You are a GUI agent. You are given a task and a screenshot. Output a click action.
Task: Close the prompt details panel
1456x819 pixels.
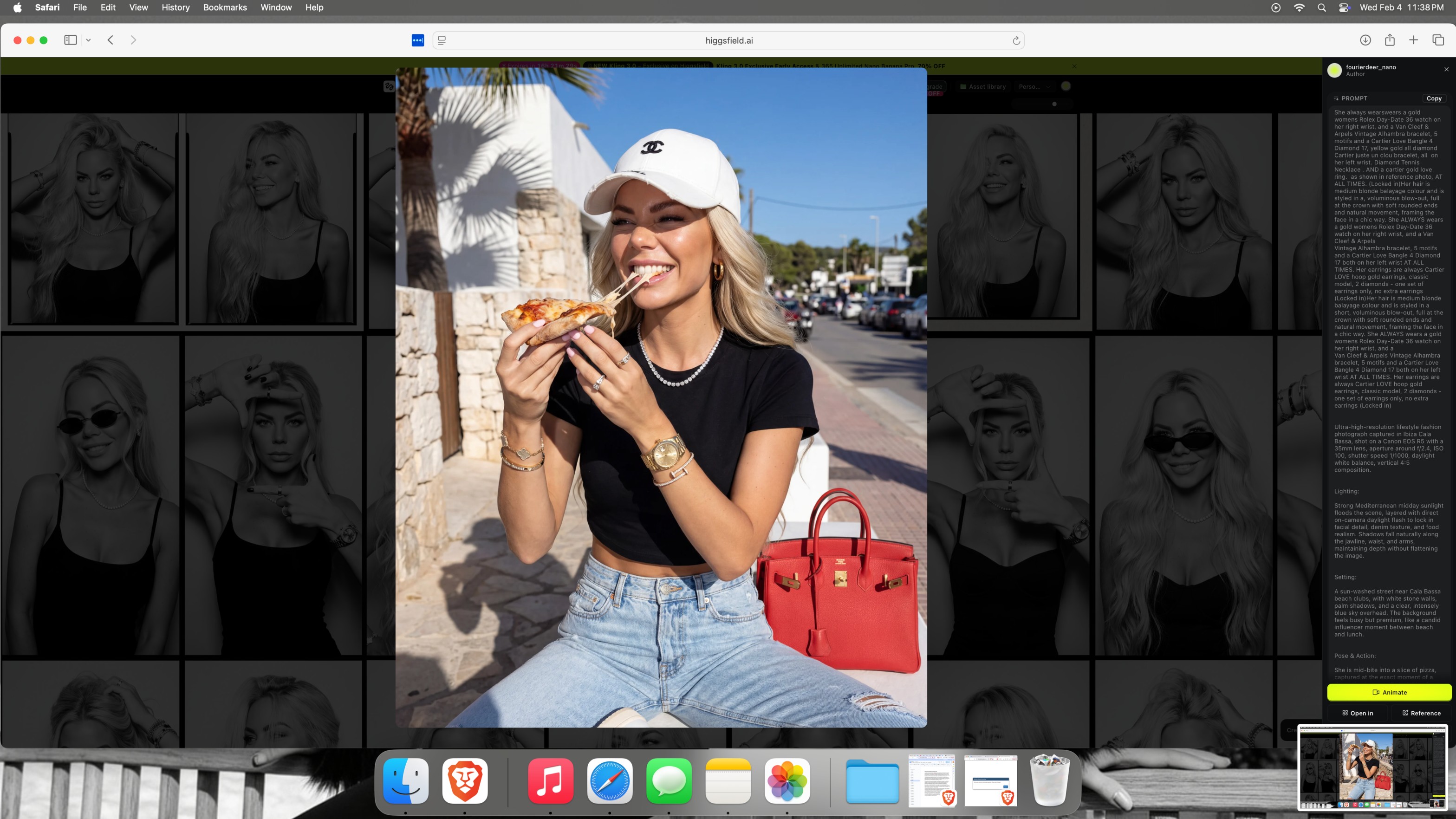[x=1446, y=70]
